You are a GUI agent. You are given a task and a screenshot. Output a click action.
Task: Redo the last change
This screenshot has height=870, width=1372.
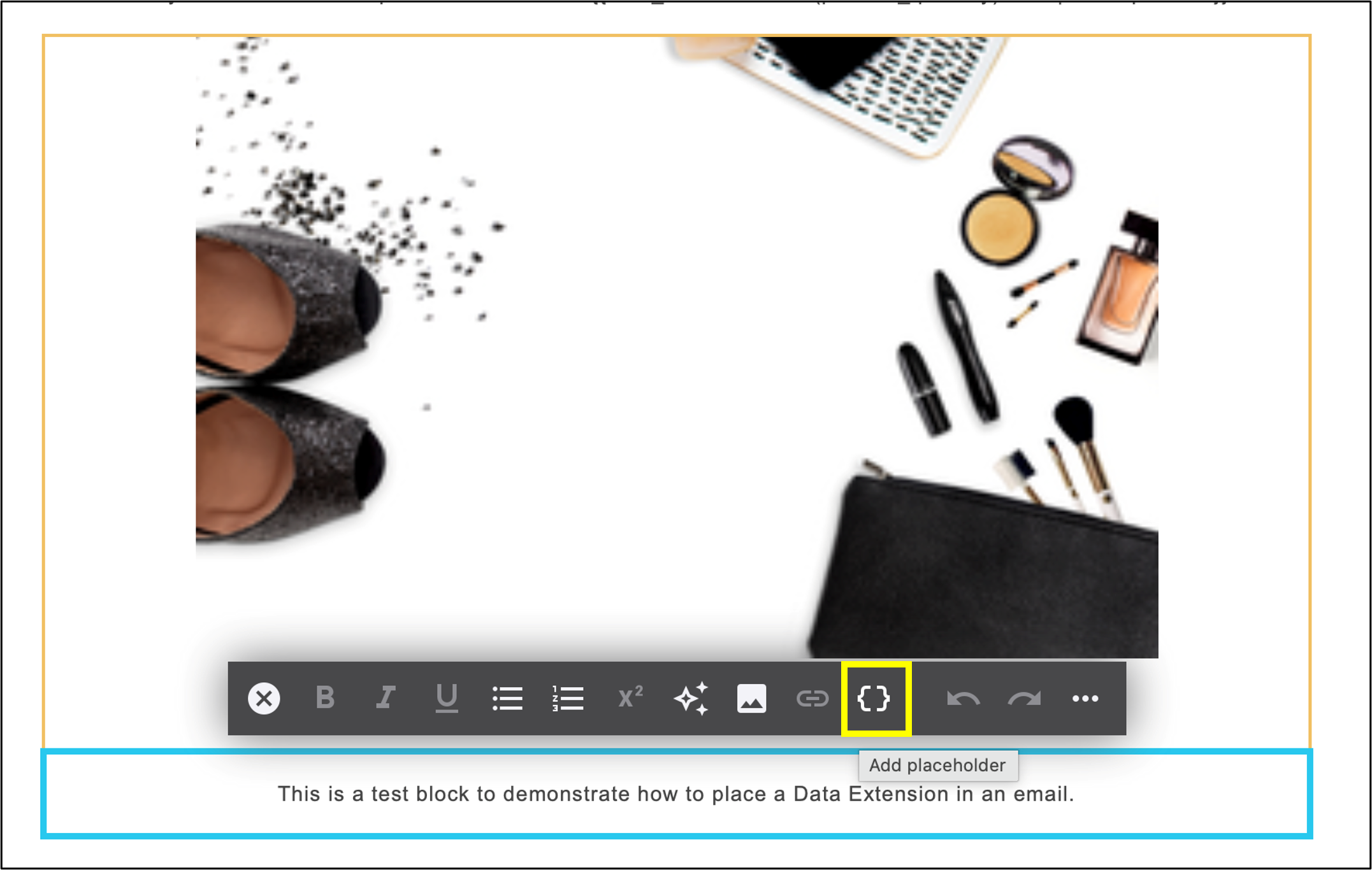tap(1024, 699)
